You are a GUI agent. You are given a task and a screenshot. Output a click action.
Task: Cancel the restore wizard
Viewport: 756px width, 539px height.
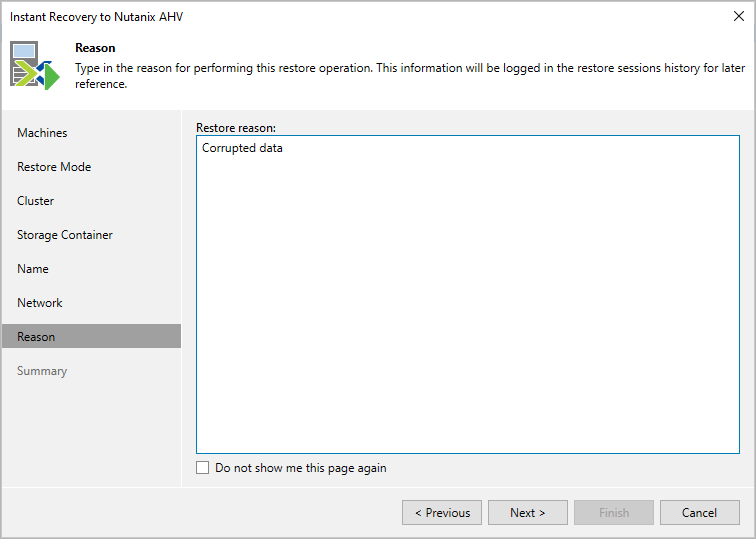click(x=699, y=513)
